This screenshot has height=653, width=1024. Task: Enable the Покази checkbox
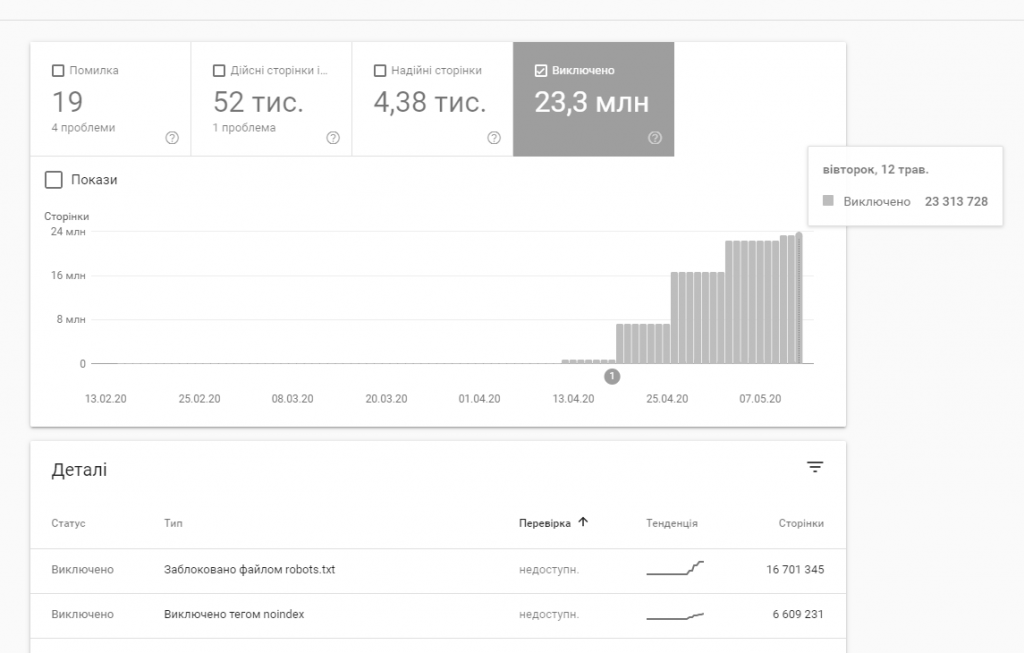click(54, 180)
